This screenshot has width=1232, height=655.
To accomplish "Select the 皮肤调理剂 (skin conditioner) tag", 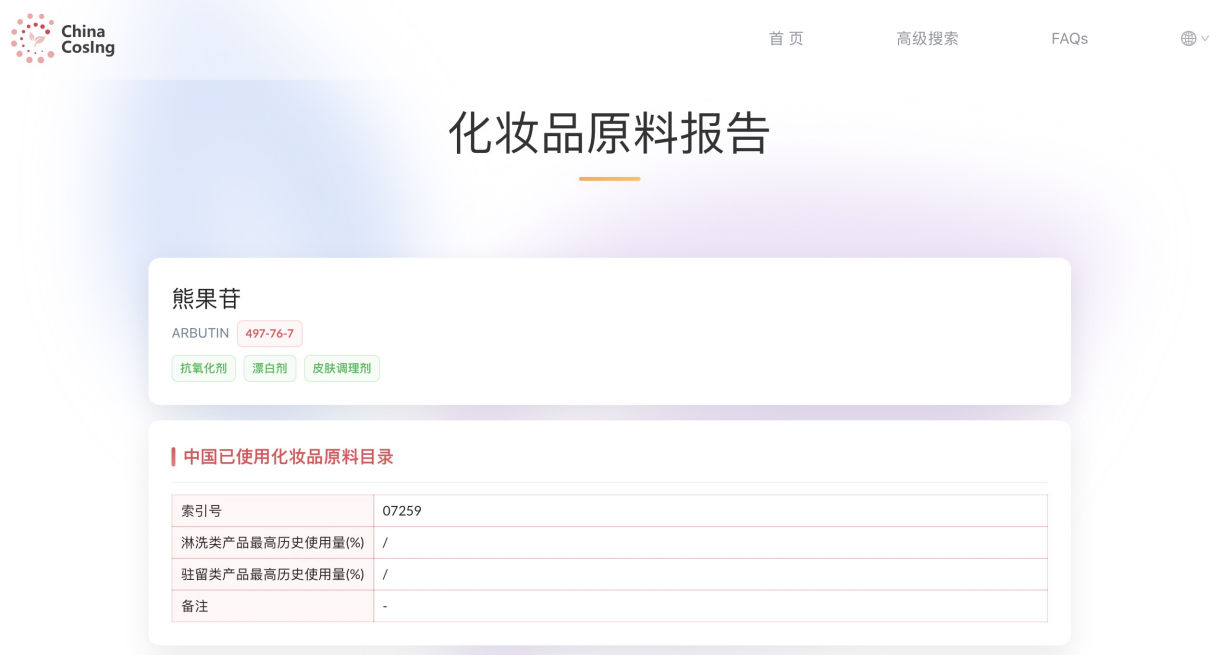I will coord(341,368).
